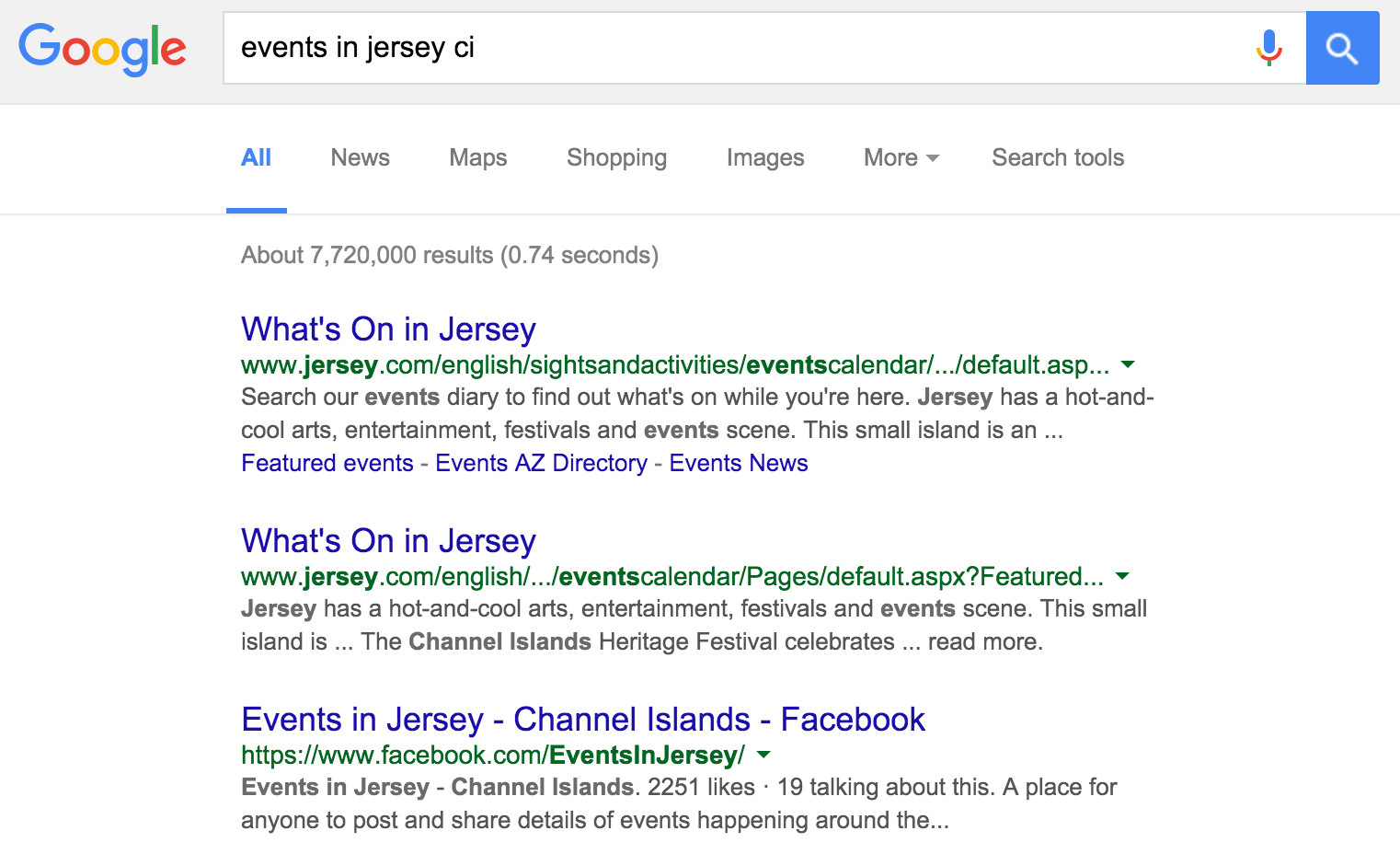Expand arrow next to sightsandactivities URL
Viewport: 1400px width, 854px height.
tap(1128, 364)
